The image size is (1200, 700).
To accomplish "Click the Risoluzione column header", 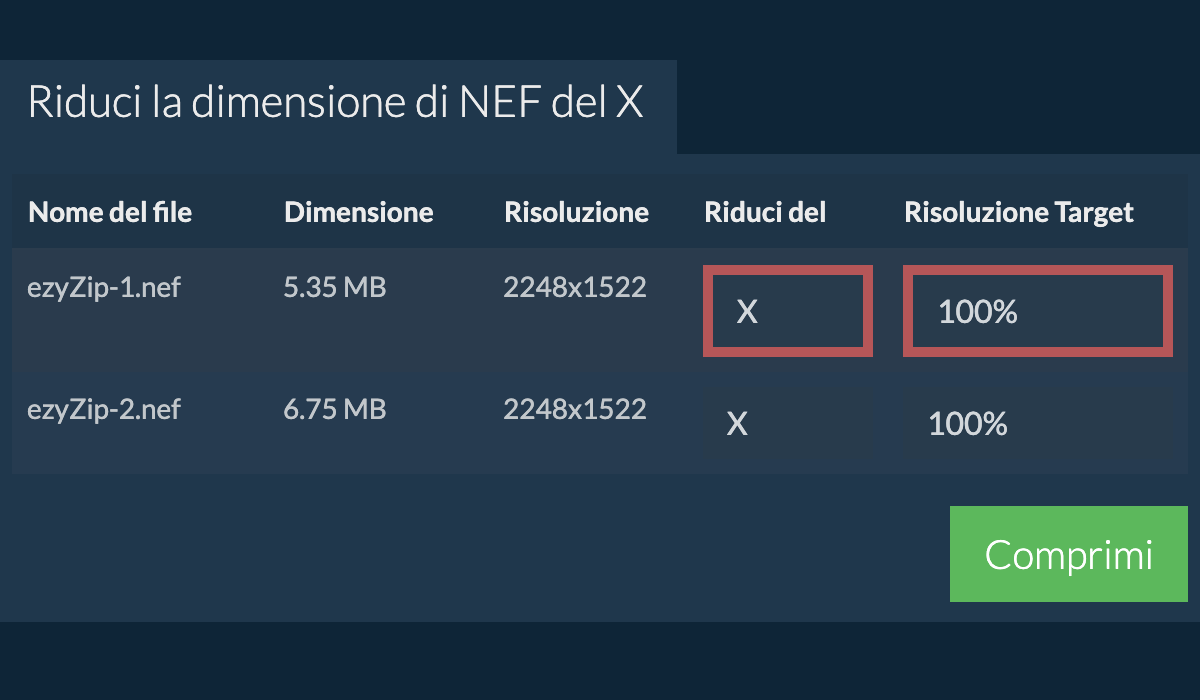I will (577, 212).
